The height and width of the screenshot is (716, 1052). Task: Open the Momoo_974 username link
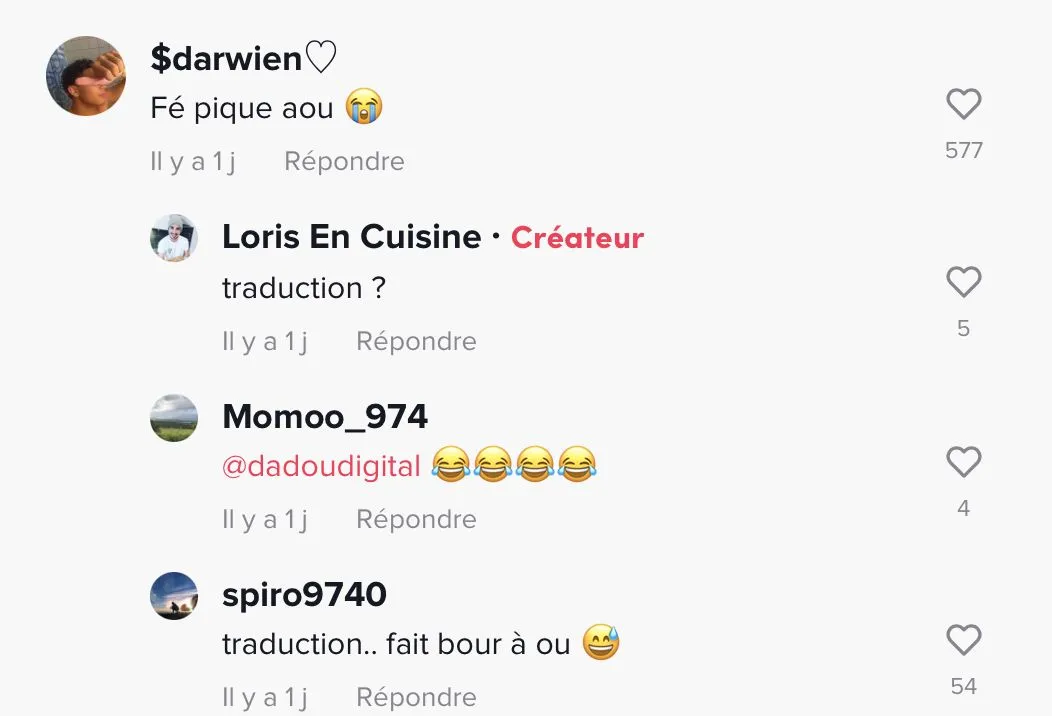coord(325,416)
